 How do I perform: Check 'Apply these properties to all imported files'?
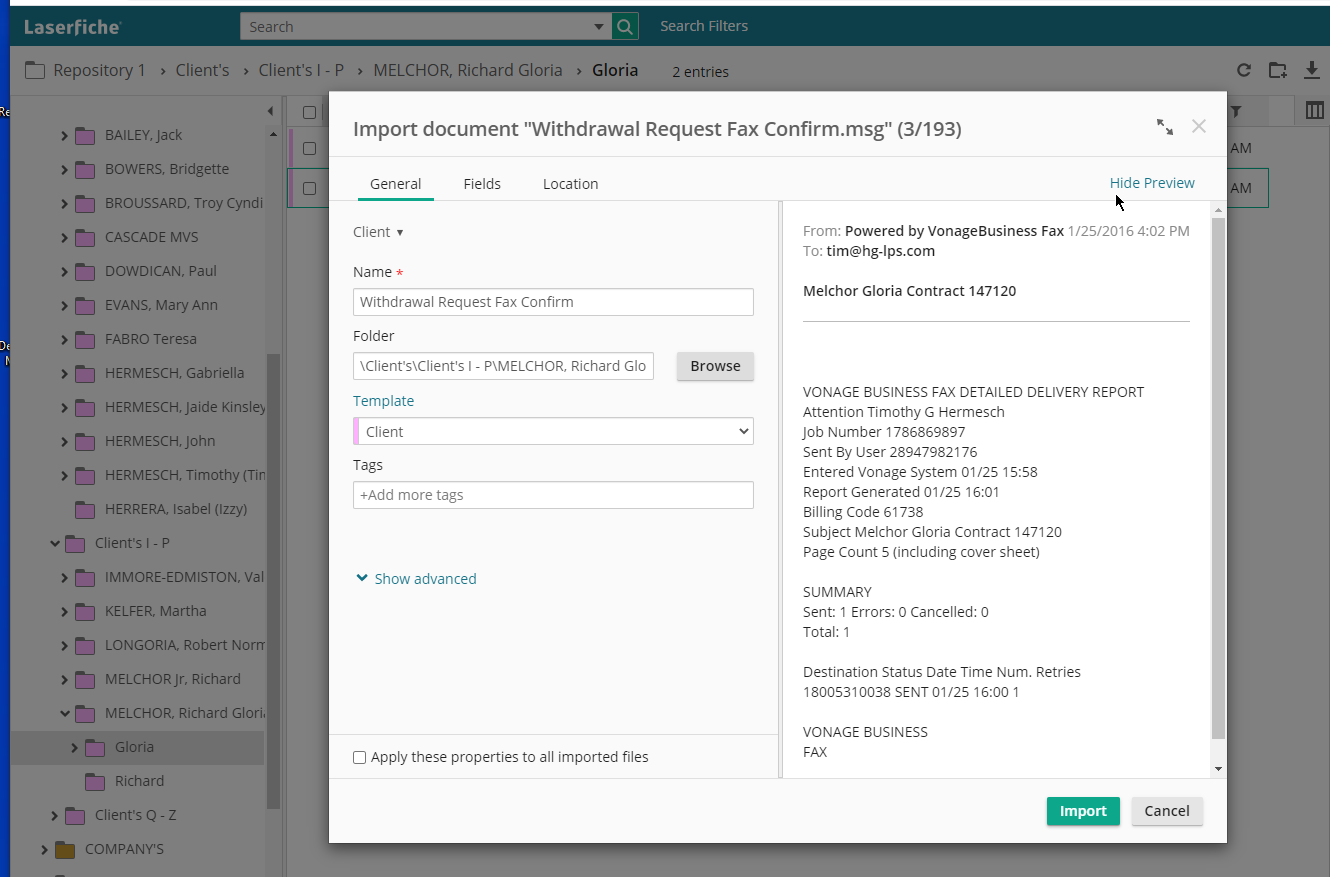click(360, 758)
